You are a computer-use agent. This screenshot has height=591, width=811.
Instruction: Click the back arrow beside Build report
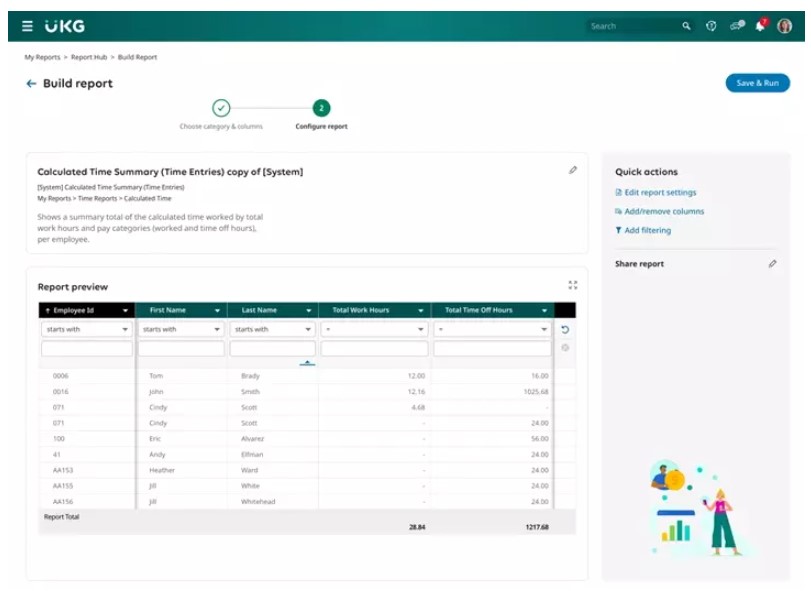(x=31, y=84)
